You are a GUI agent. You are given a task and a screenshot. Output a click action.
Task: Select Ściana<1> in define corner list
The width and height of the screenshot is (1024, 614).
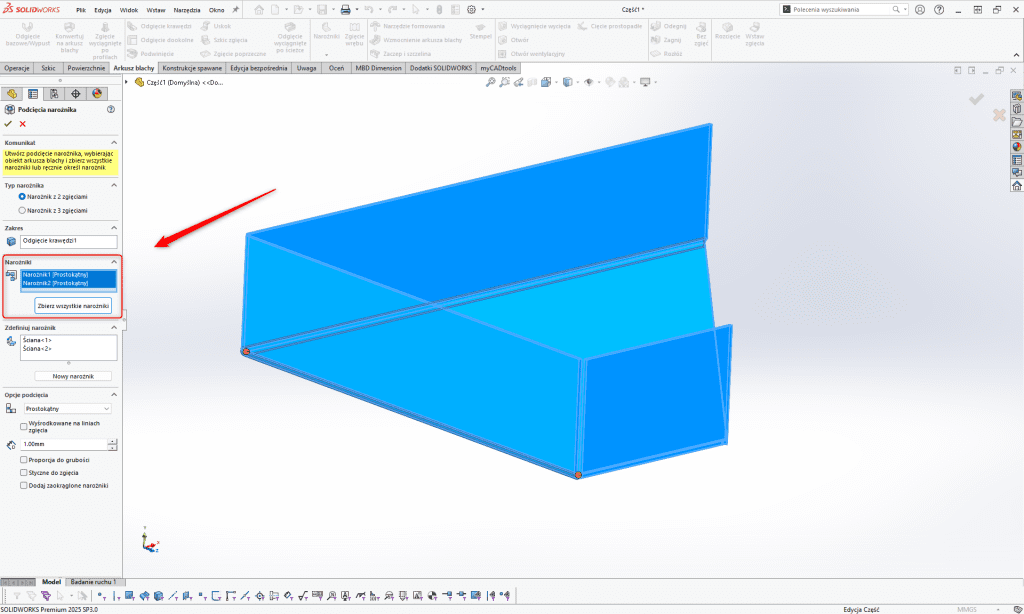37,340
